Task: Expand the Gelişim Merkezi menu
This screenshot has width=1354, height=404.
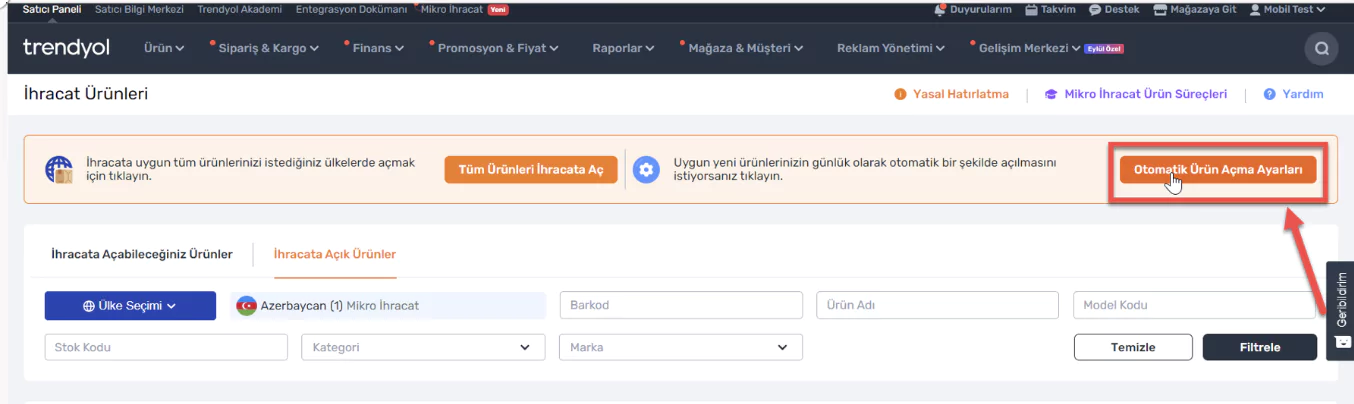Action: point(1030,48)
